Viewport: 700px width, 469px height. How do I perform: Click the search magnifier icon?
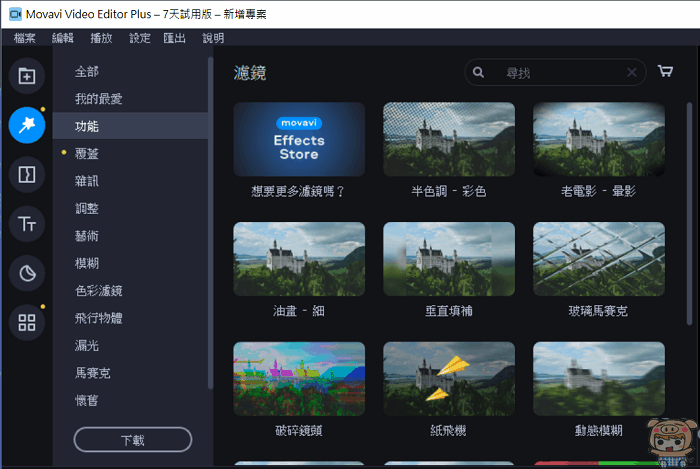(x=478, y=72)
